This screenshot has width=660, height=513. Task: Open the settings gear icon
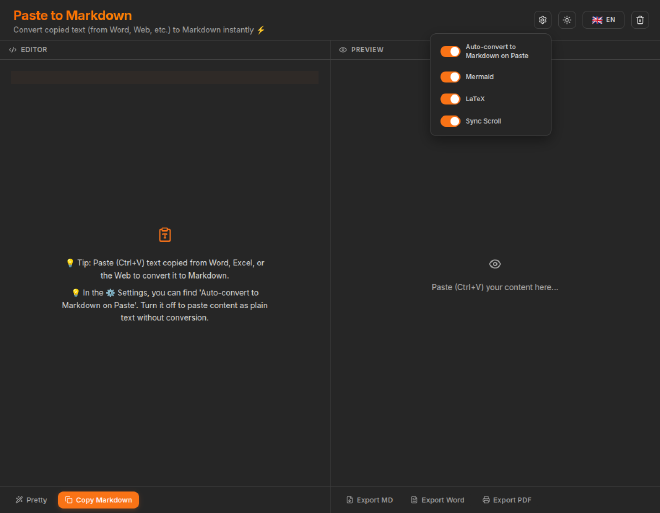543,20
